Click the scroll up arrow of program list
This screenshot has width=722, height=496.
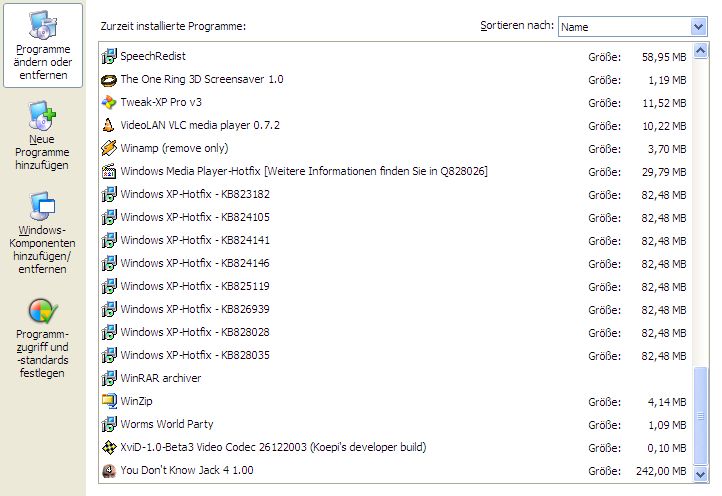click(x=700, y=51)
